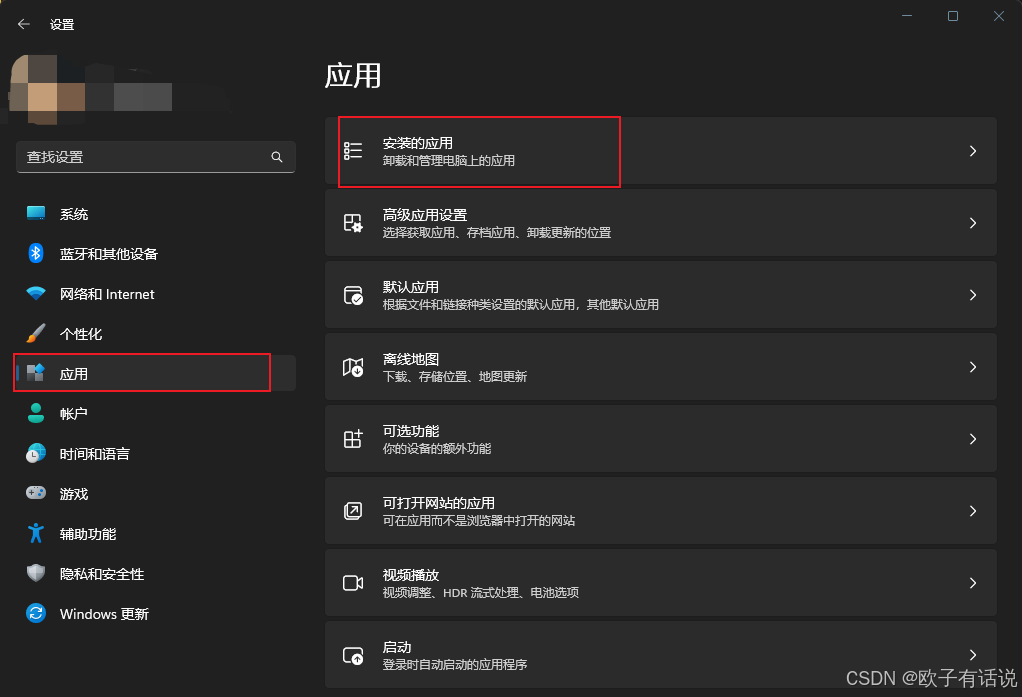1022x697 pixels.
Task: Click the Wi-Fi icon for 网络和 Internet
Action: (36, 293)
